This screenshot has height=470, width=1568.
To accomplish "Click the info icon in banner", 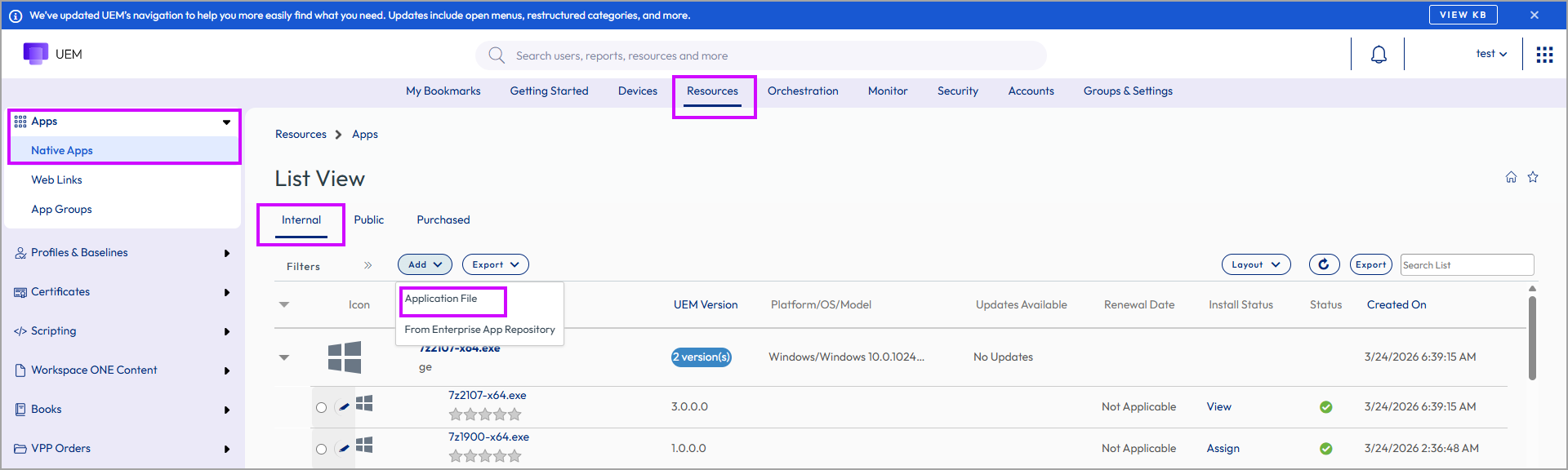I will 16,16.
